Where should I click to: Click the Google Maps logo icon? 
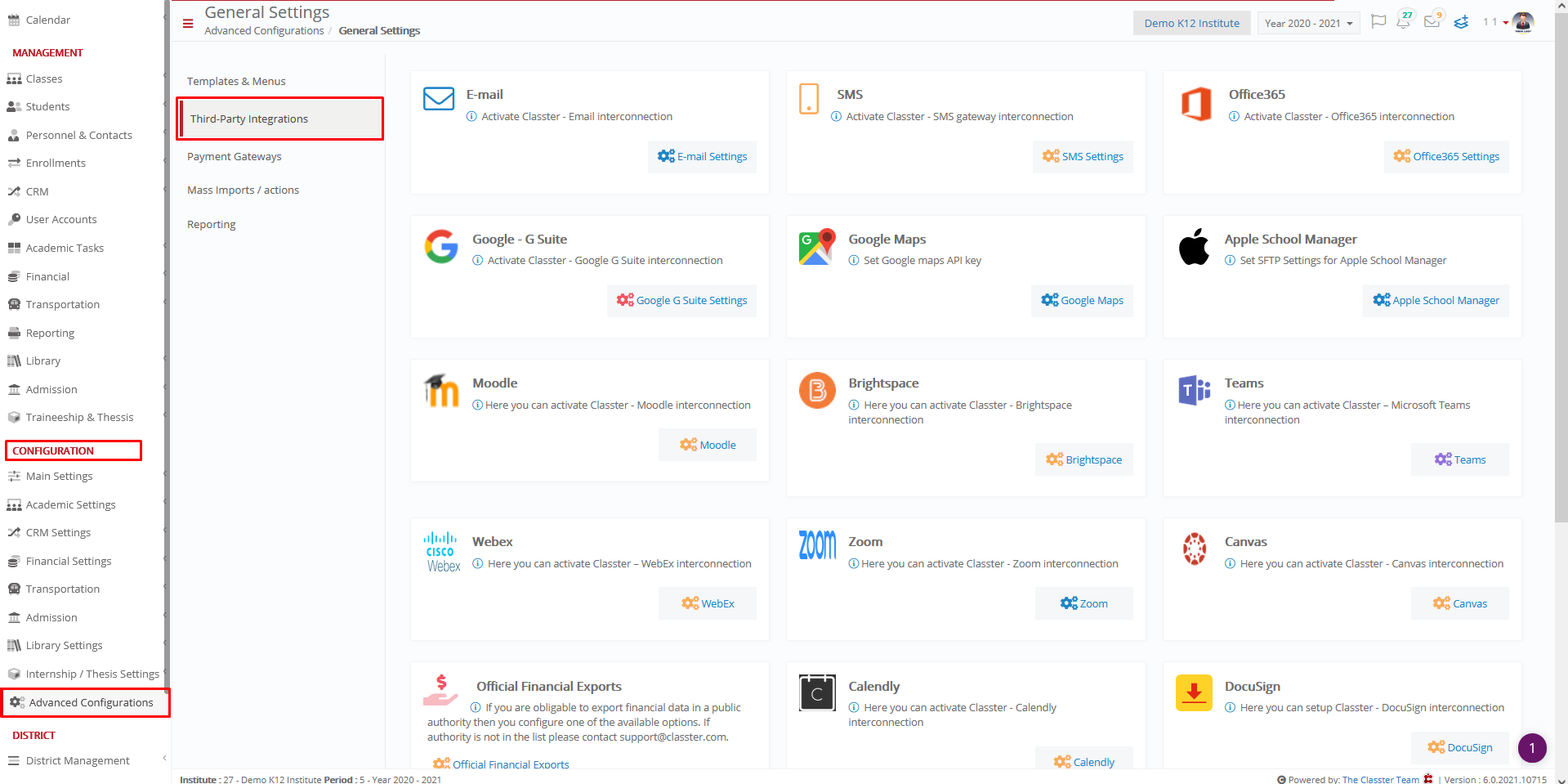click(x=817, y=247)
